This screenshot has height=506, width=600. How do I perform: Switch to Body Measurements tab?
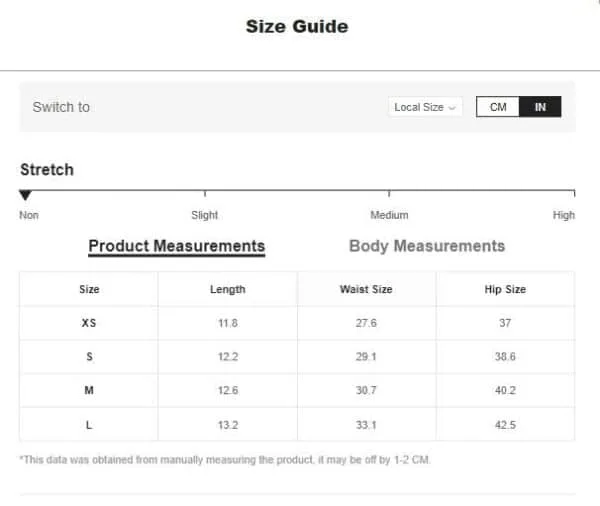(x=427, y=246)
